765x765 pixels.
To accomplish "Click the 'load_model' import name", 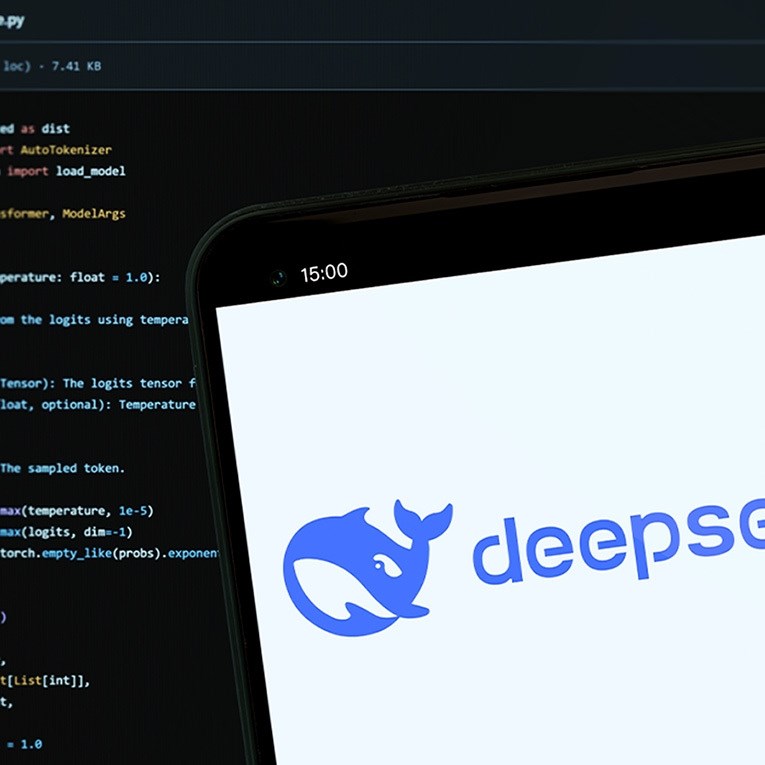I will click(x=91, y=171).
